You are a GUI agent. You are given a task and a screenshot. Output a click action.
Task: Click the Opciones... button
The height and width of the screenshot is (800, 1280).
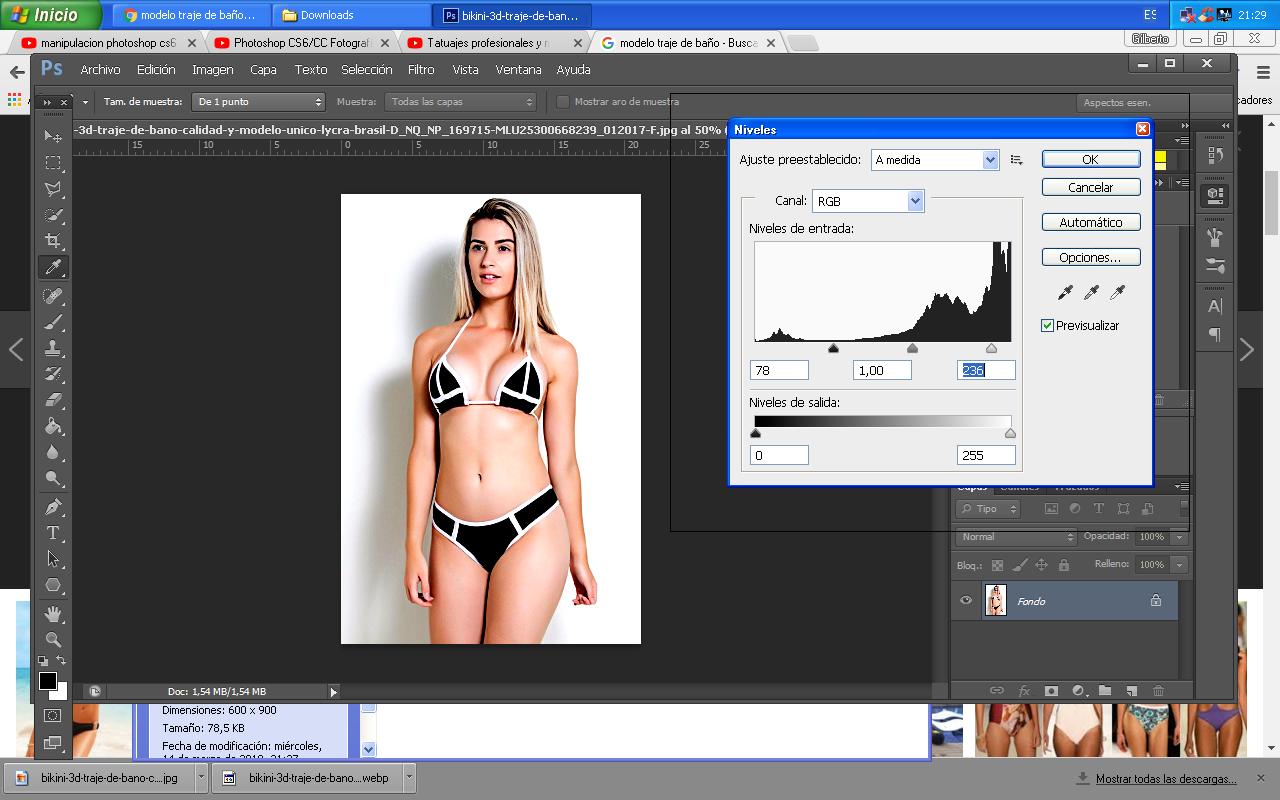pyautogui.click(x=1091, y=257)
